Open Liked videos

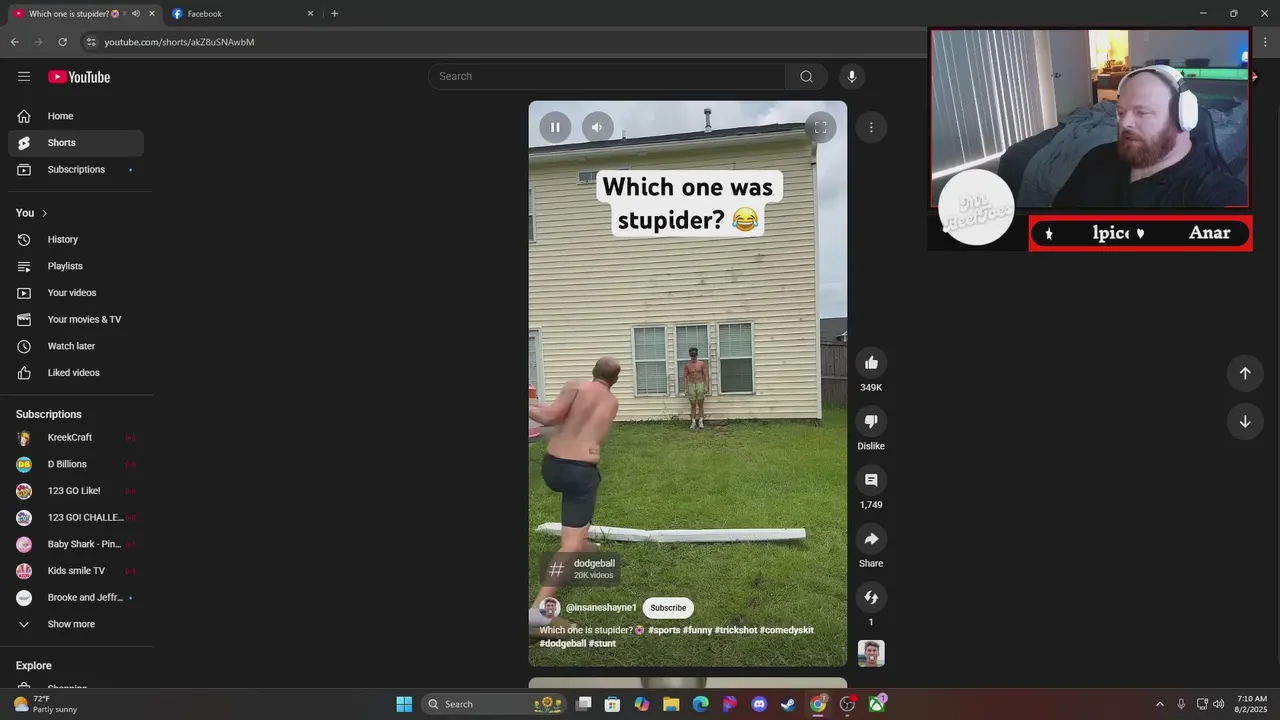click(76, 373)
